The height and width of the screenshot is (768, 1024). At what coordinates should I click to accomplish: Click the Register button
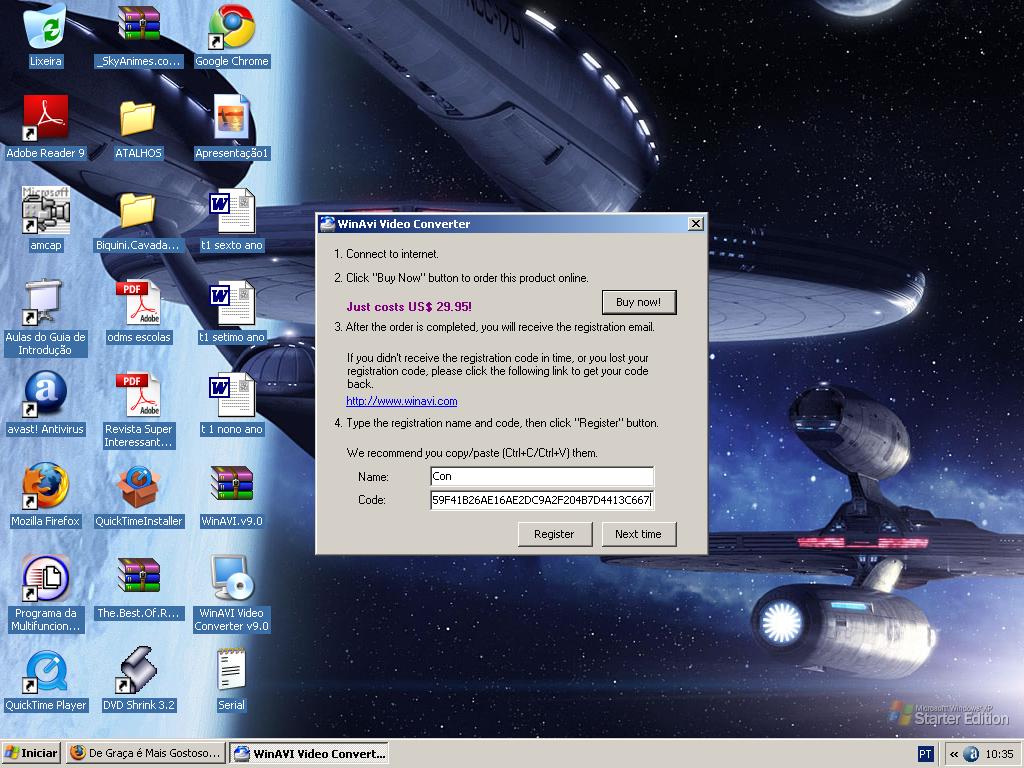pyautogui.click(x=554, y=534)
